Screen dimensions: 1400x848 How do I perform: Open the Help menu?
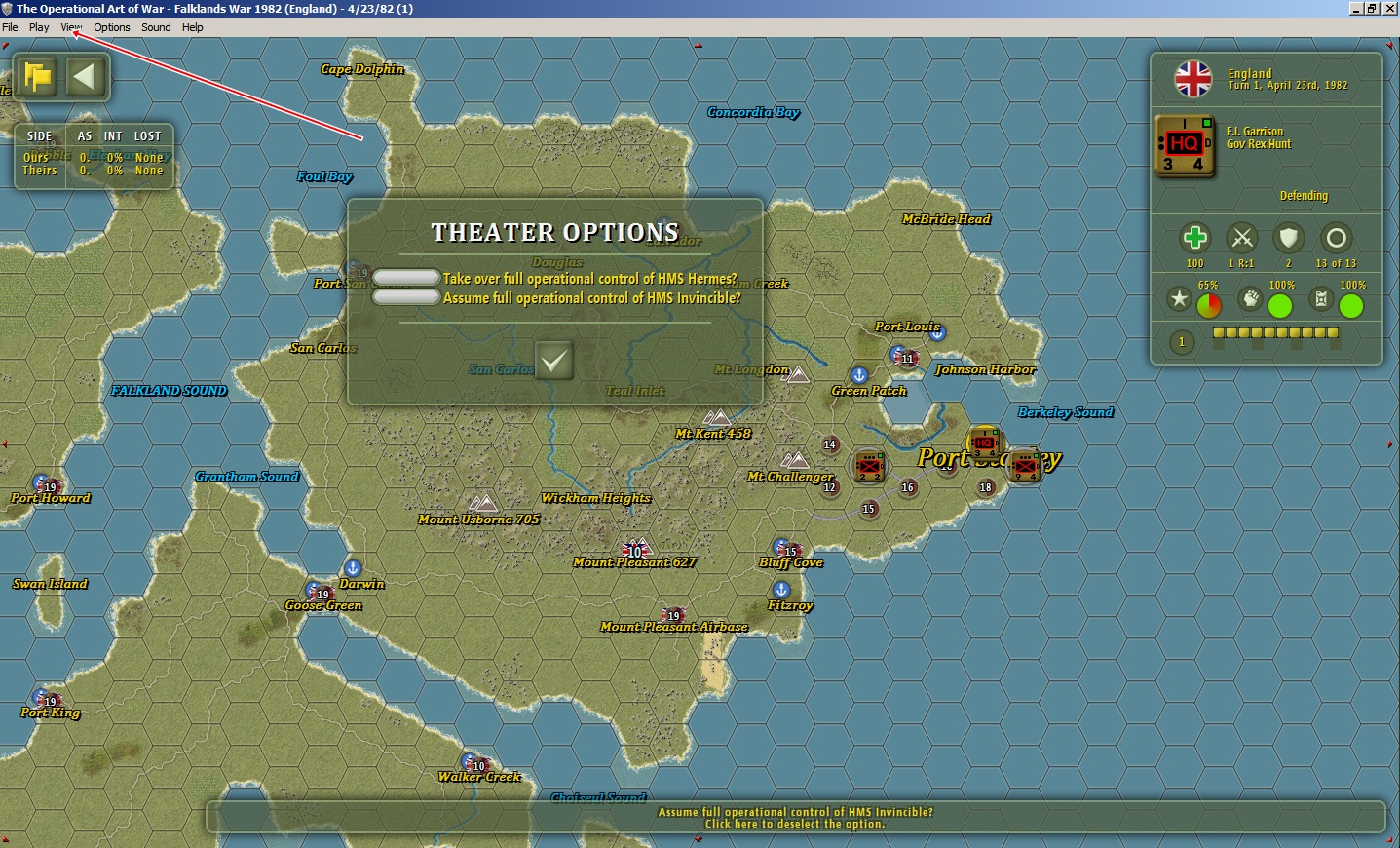point(193,27)
